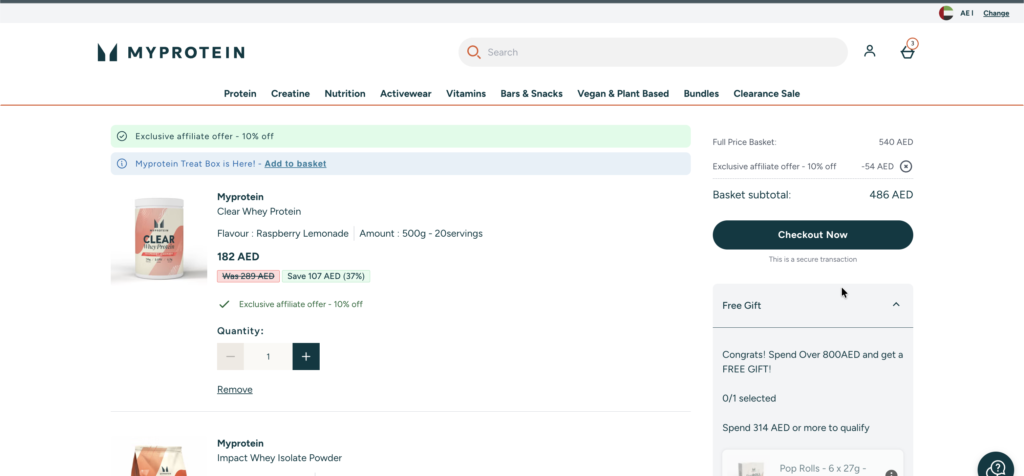This screenshot has width=1024, height=476.
Task: Open the Bundles menu
Action: tap(701, 94)
